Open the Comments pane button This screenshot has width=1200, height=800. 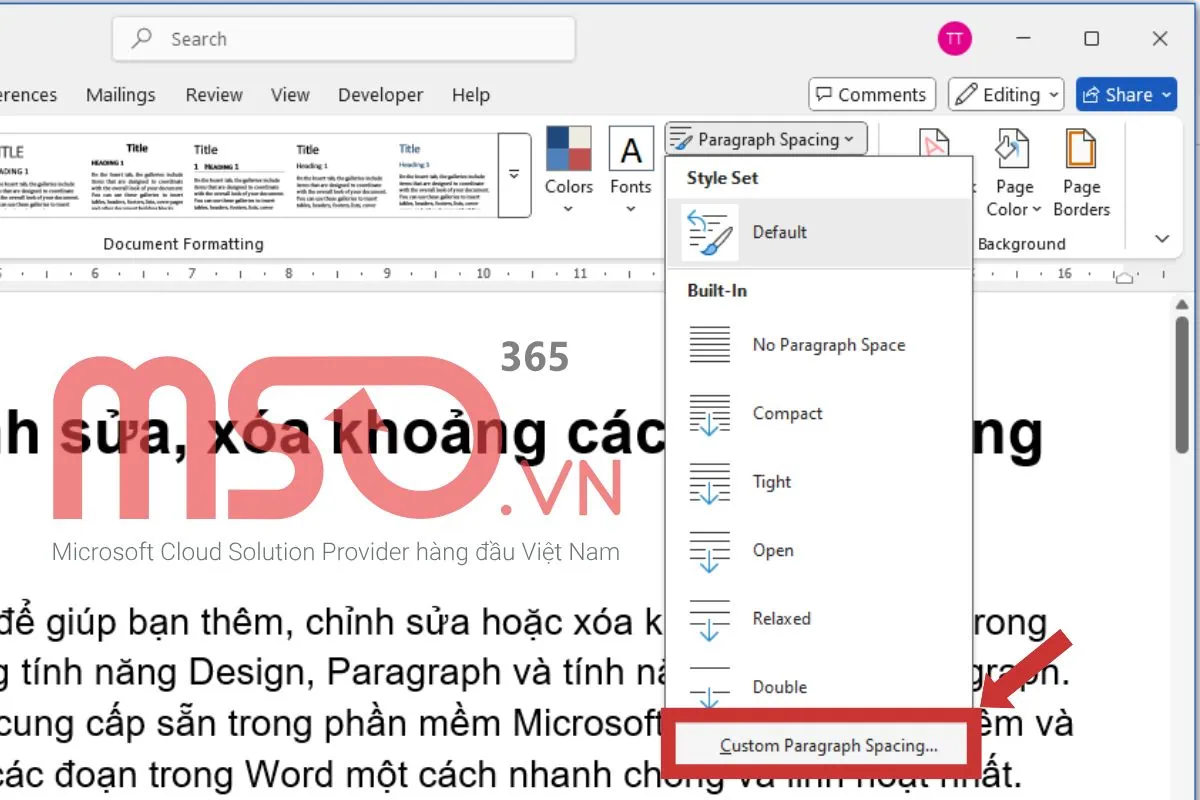871,95
